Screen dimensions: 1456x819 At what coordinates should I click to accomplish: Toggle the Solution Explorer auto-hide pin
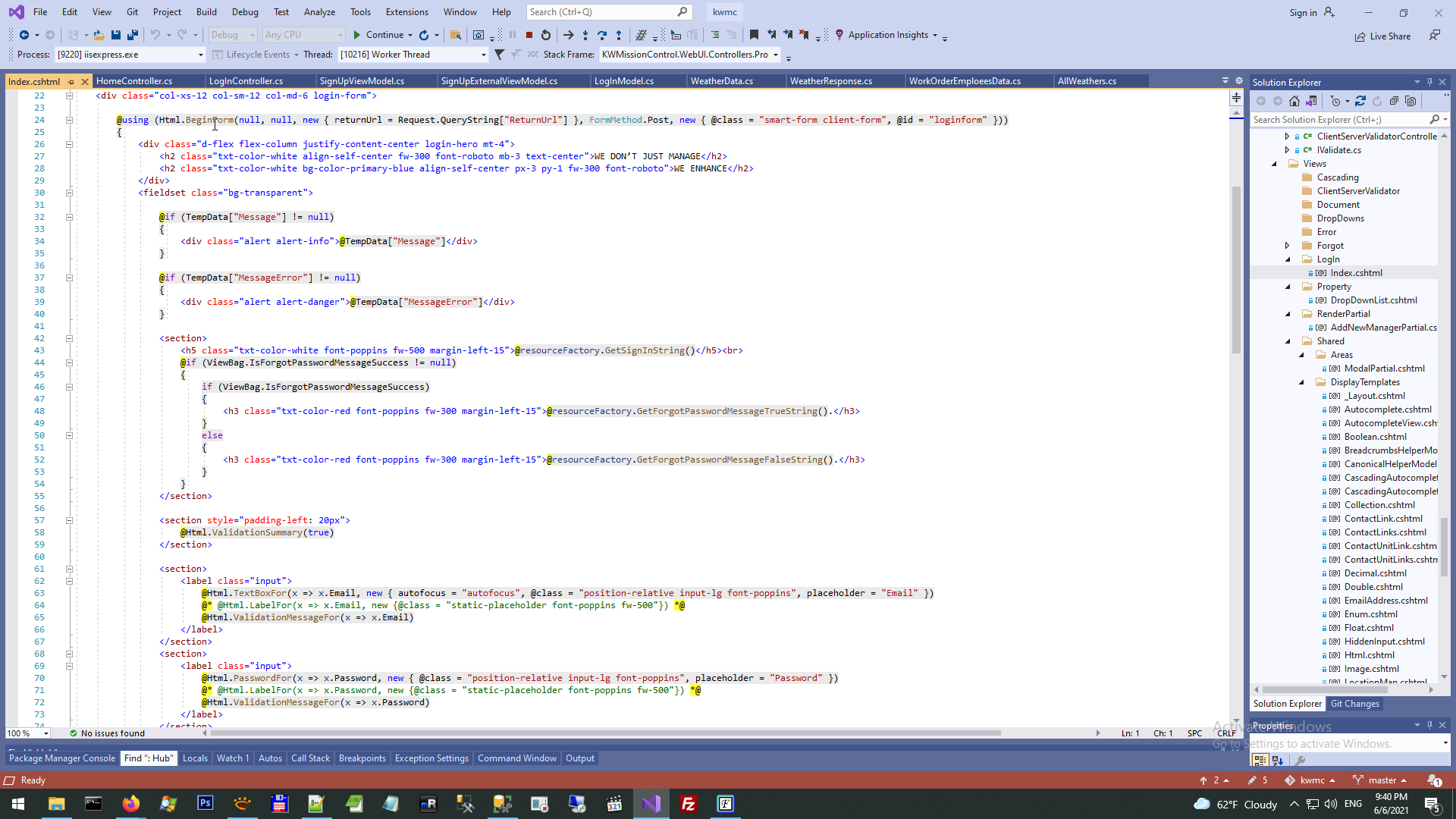click(1429, 82)
